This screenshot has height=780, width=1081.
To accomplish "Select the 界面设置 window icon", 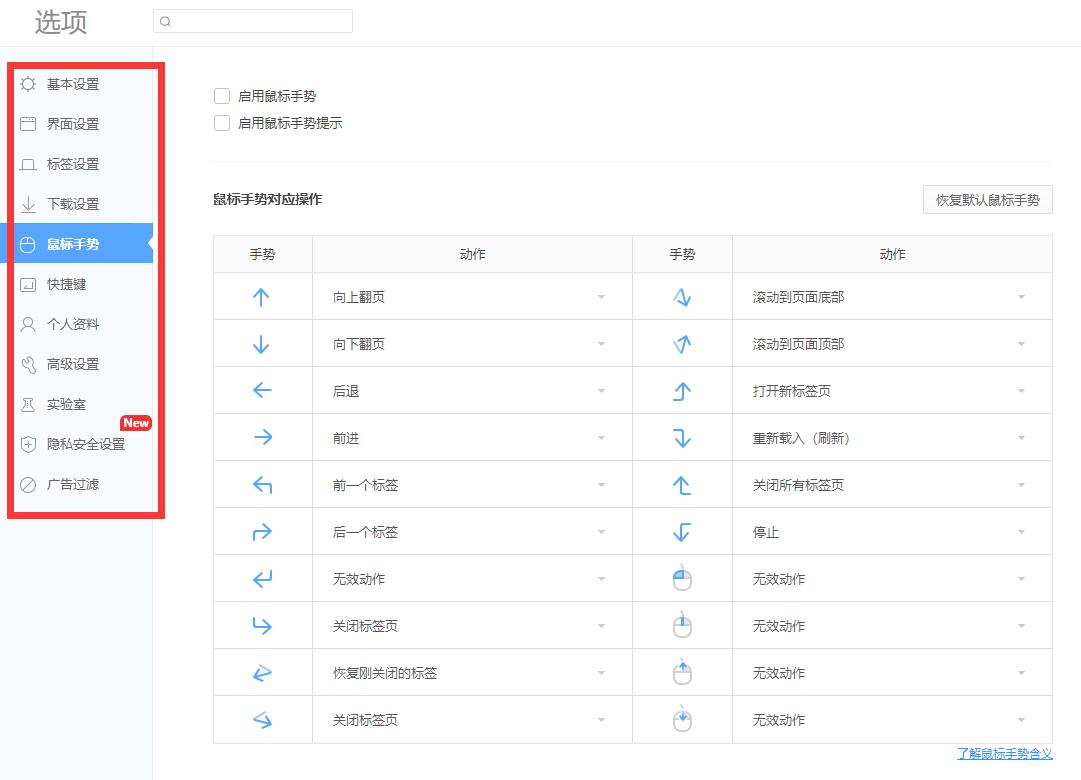I will click(29, 124).
